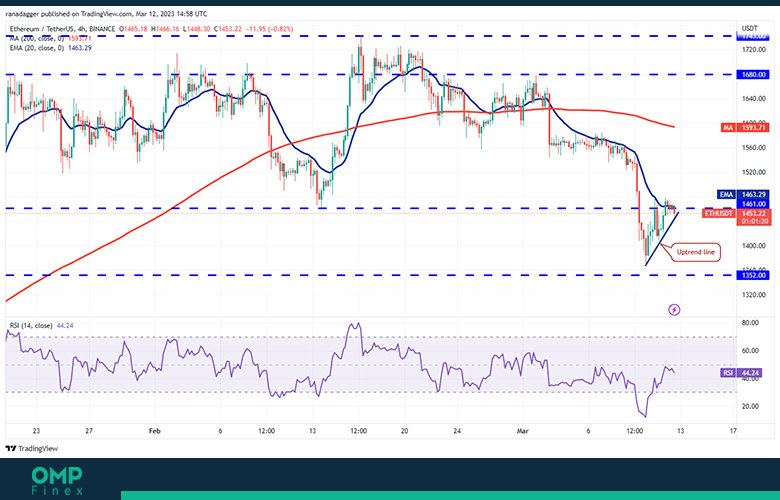Click the OMP Finex logo

click(57, 481)
